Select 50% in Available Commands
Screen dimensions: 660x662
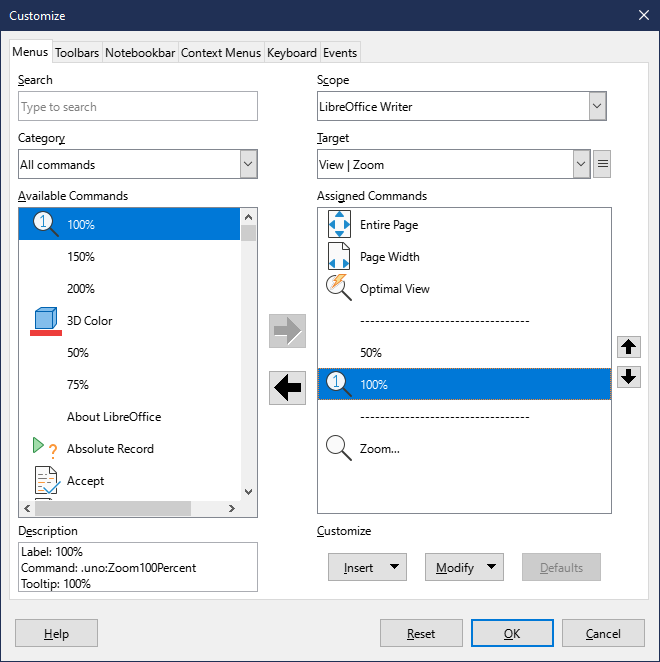coord(129,353)
